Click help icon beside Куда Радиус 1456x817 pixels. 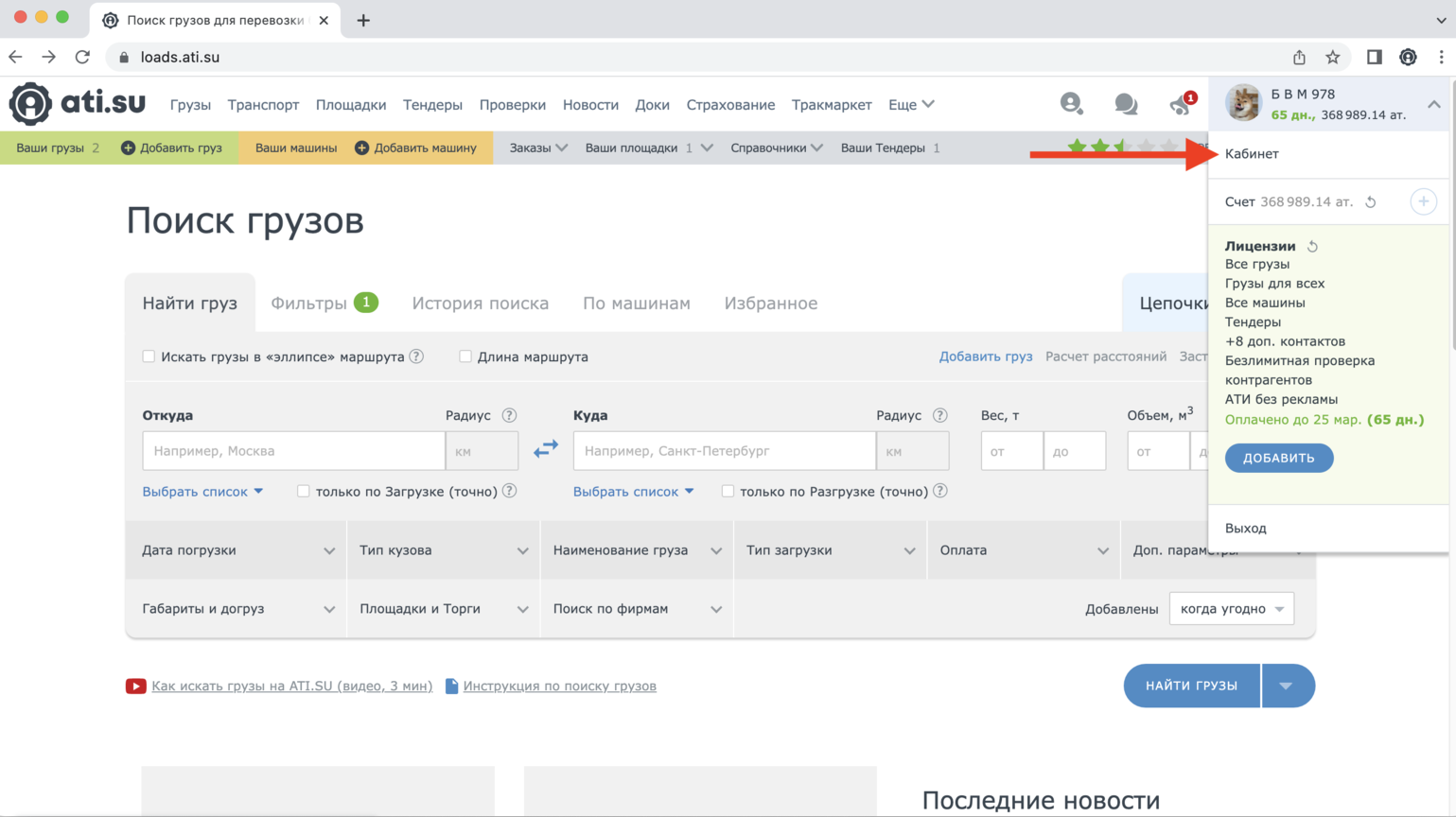[x=939, y=415]
